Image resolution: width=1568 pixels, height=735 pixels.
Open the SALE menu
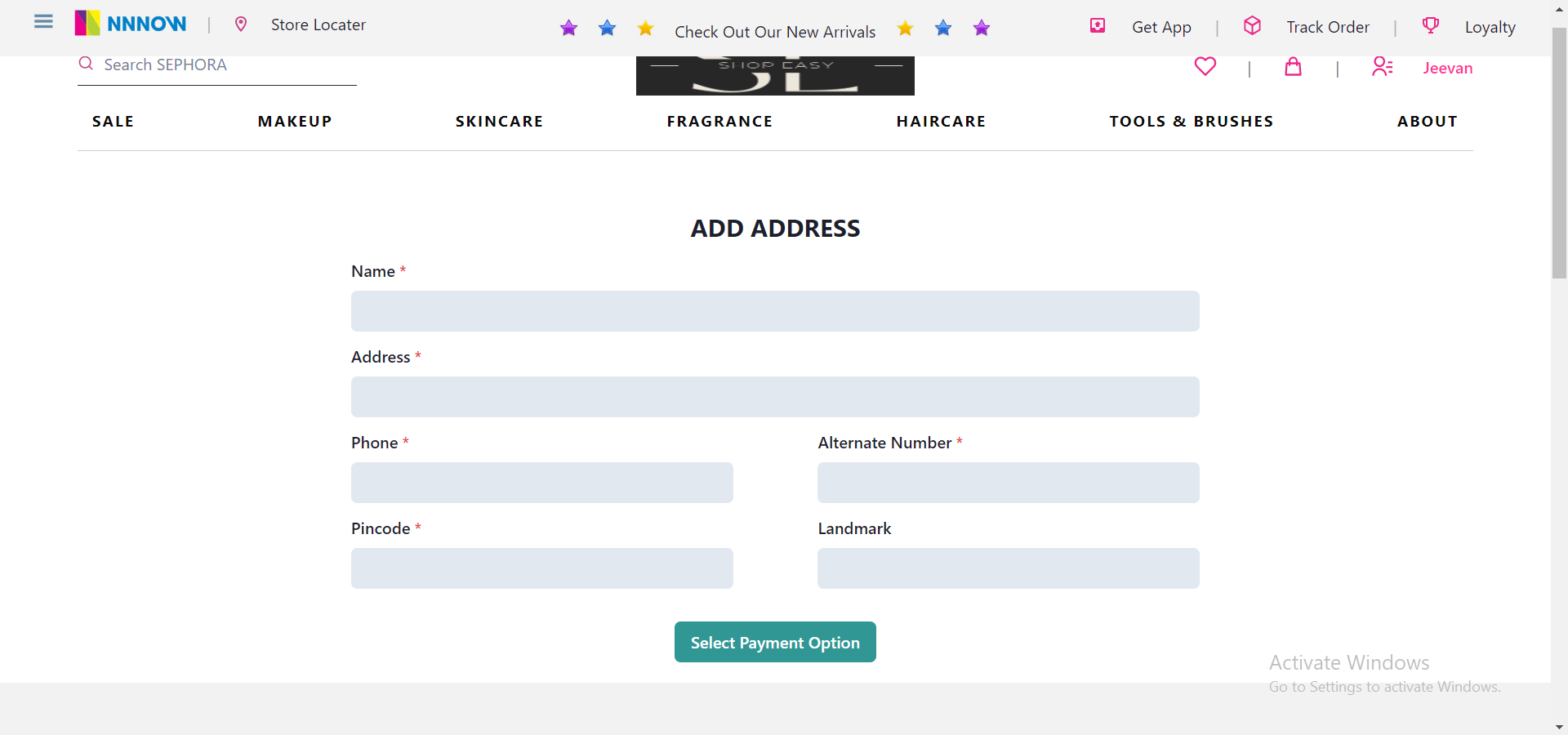[x=113, y=121]
